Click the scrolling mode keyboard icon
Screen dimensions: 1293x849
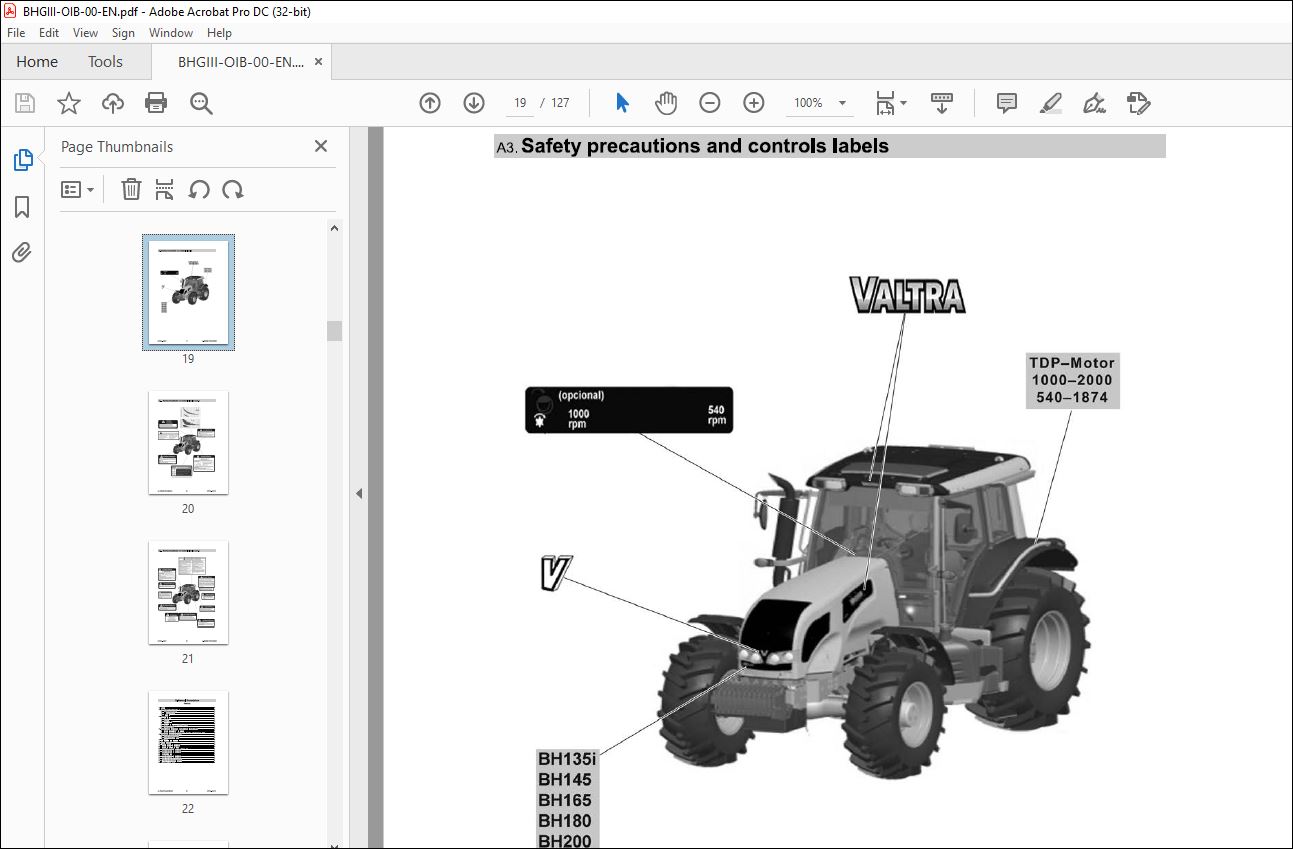pos(942,103)
